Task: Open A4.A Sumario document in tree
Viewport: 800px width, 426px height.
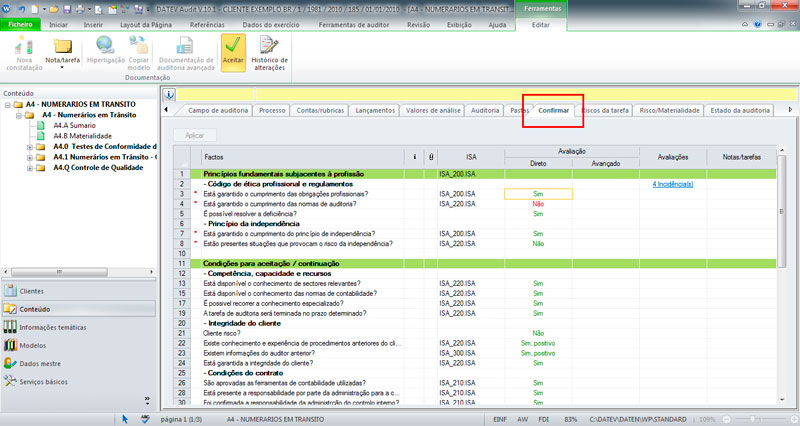Action: 74,126
